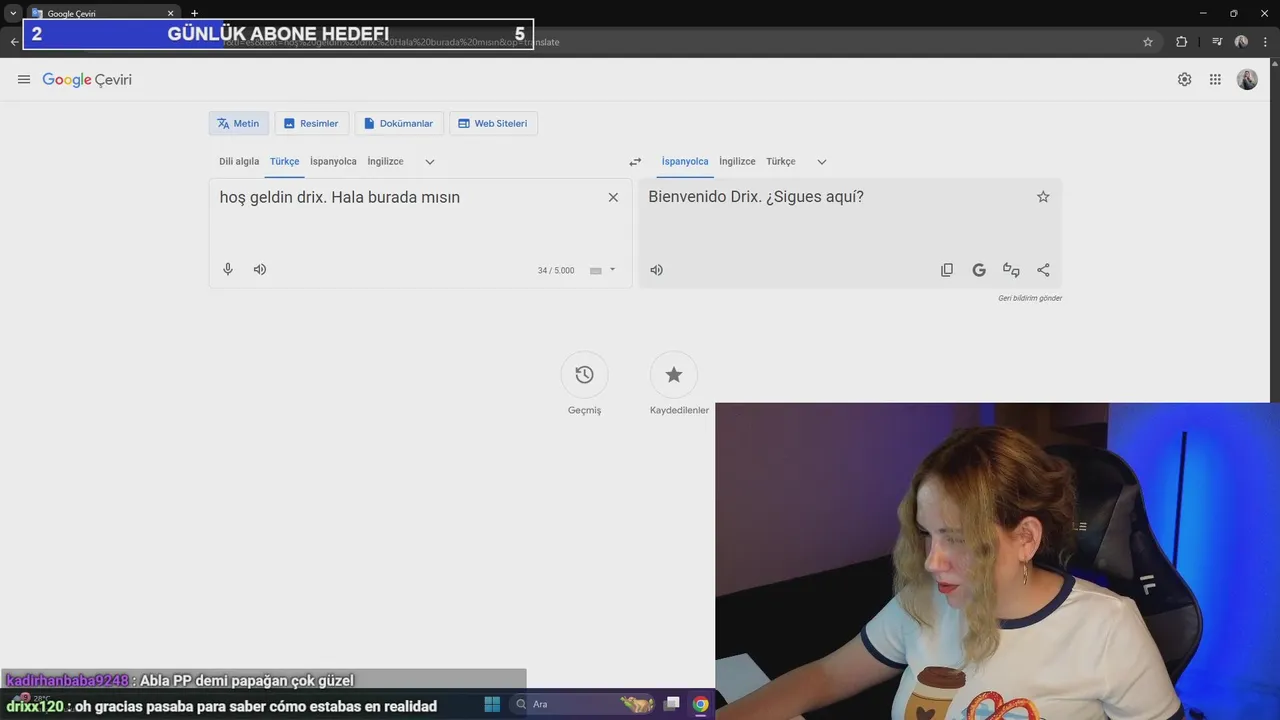The image size is (1280, 720).
Task: Click the Google Çeviri logo
Action: click(x=87, y=80)
